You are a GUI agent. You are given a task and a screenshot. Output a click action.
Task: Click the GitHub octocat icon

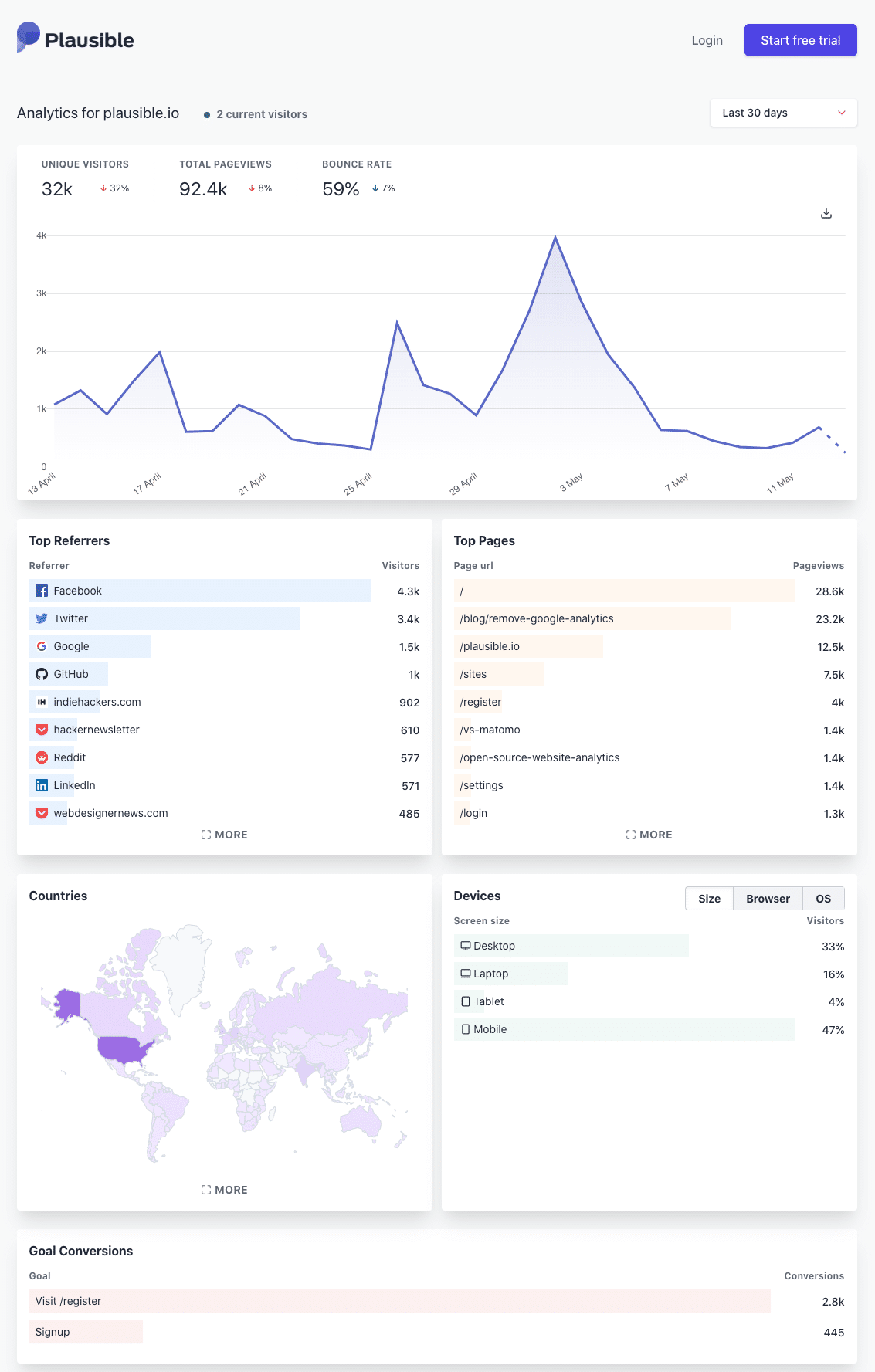click(x=42, y=675)
